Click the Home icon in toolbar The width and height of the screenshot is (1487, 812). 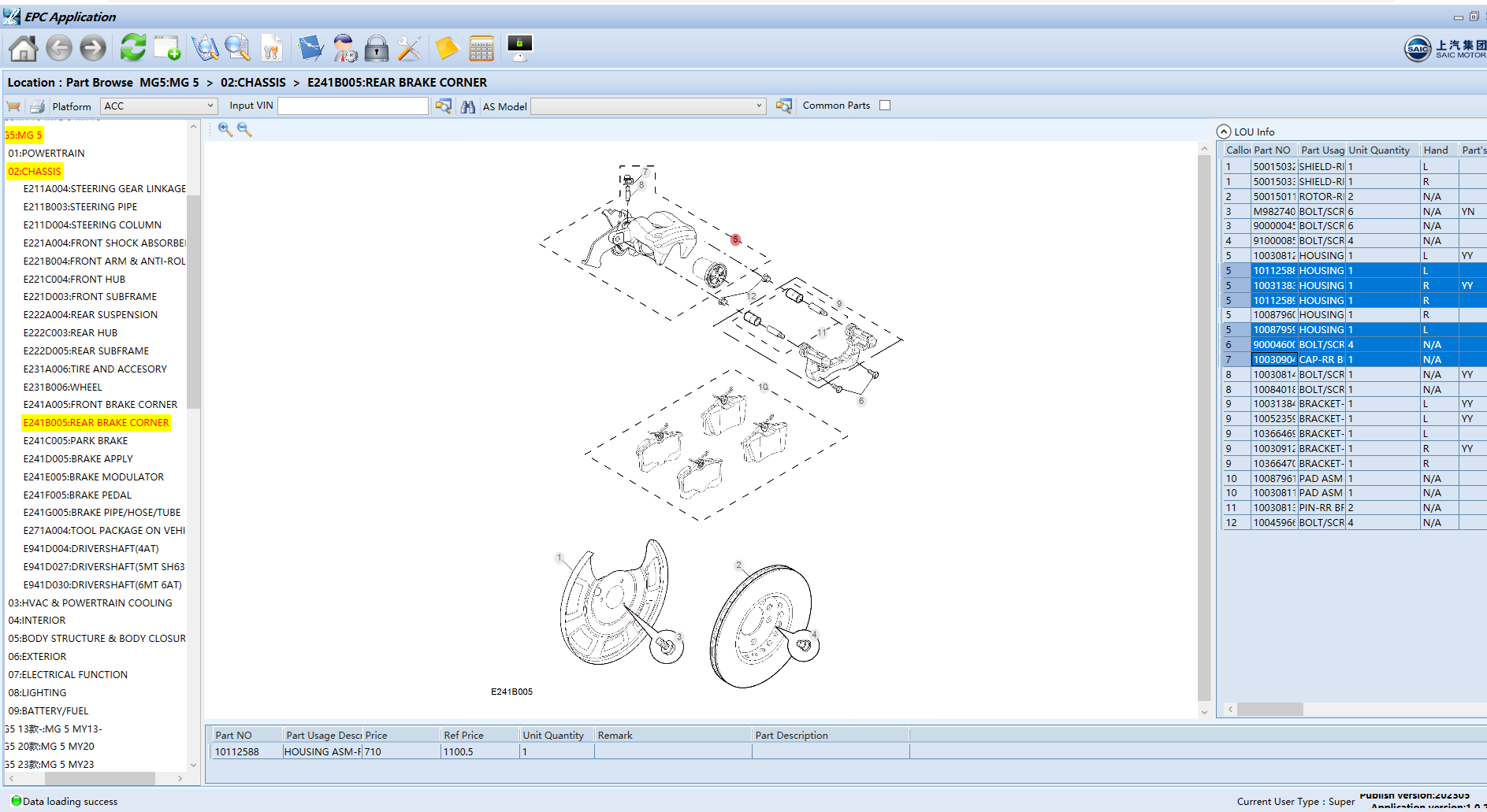point(23,49)
